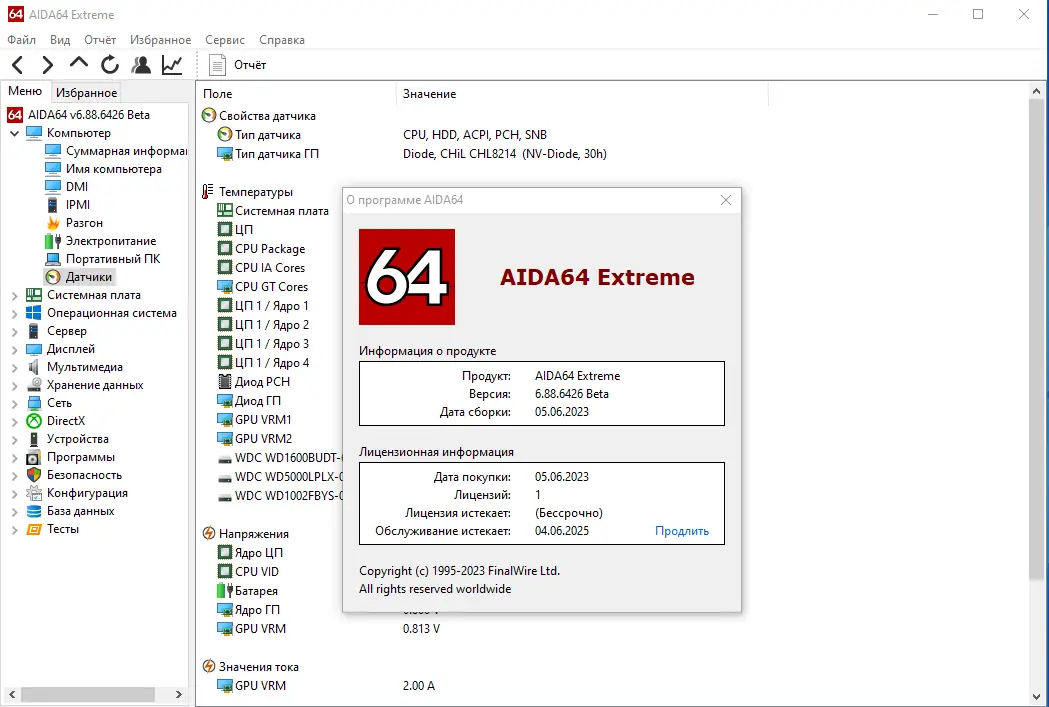Select the CPU Package temperature row
The width and height of the screenshot is (1049, 707).
tap(261, 249)
